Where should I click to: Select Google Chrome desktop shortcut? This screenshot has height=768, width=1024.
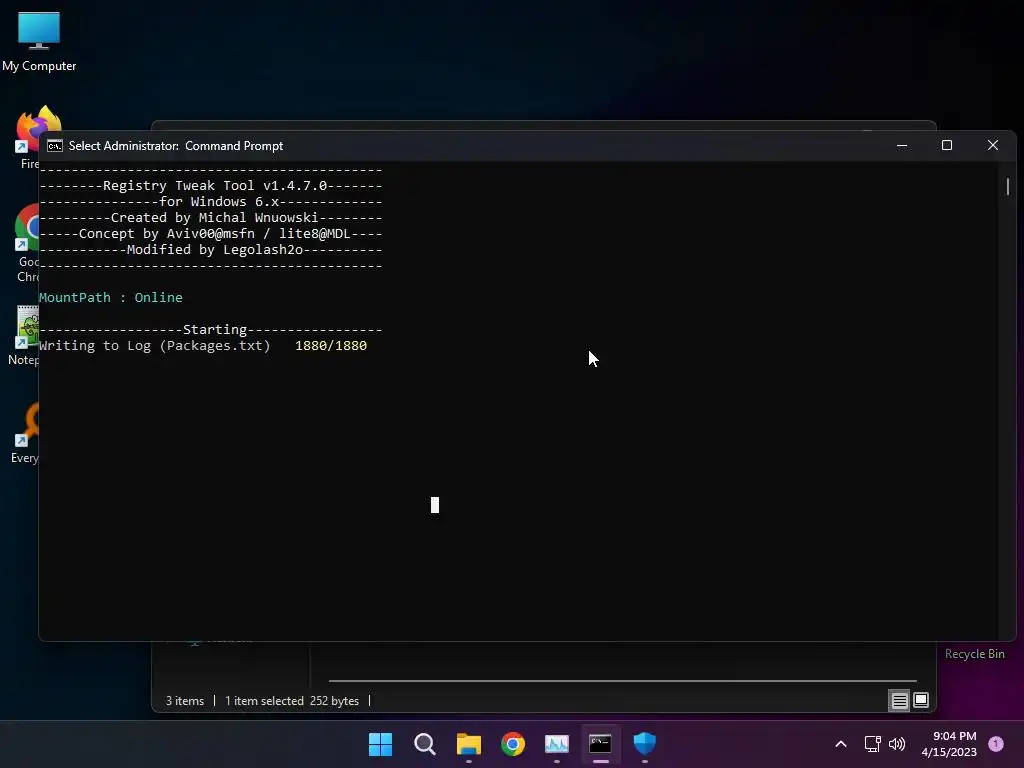pyautogui.click(x=27, y=243)
